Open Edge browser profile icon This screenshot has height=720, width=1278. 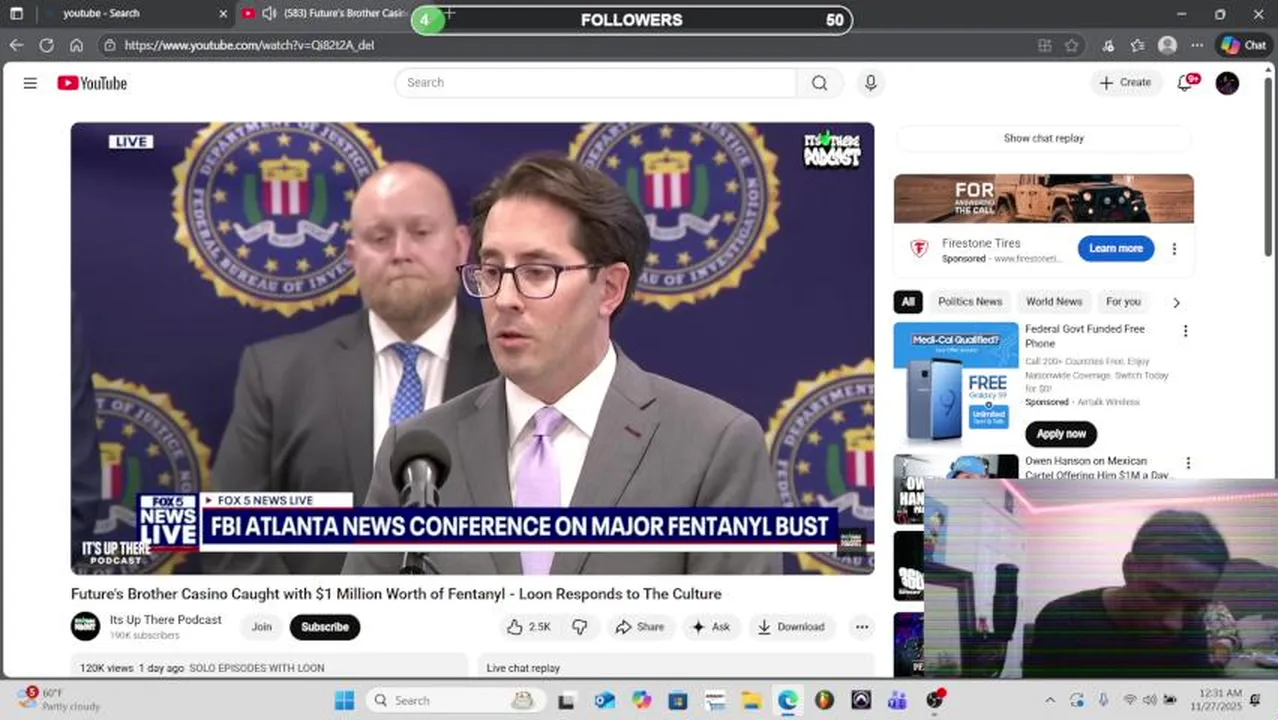(x=1167, y=45)
